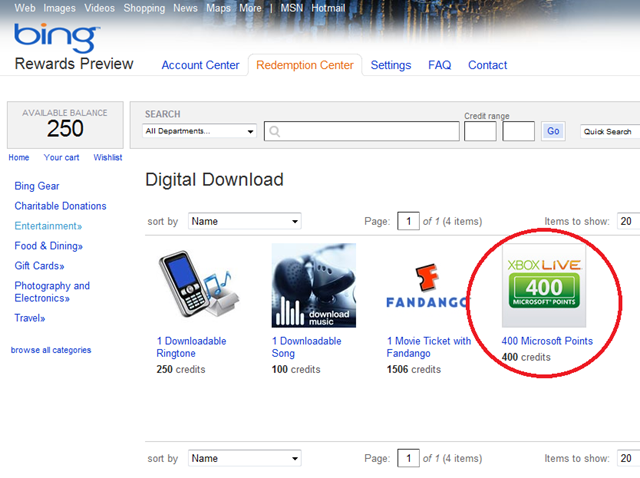Open the Quick Search dropdown
The image size is (640, 478).
pos(609,131)
